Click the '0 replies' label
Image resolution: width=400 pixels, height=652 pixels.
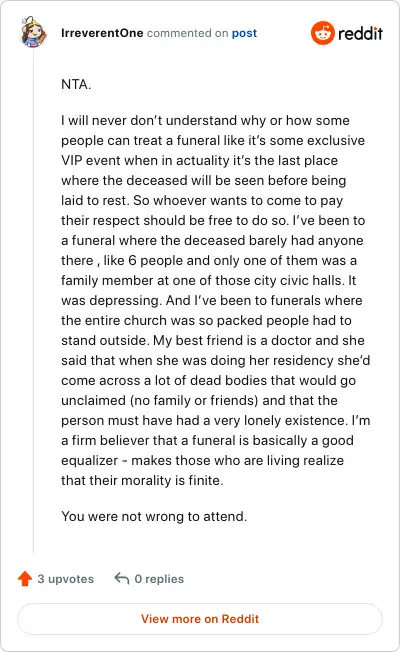159,579
